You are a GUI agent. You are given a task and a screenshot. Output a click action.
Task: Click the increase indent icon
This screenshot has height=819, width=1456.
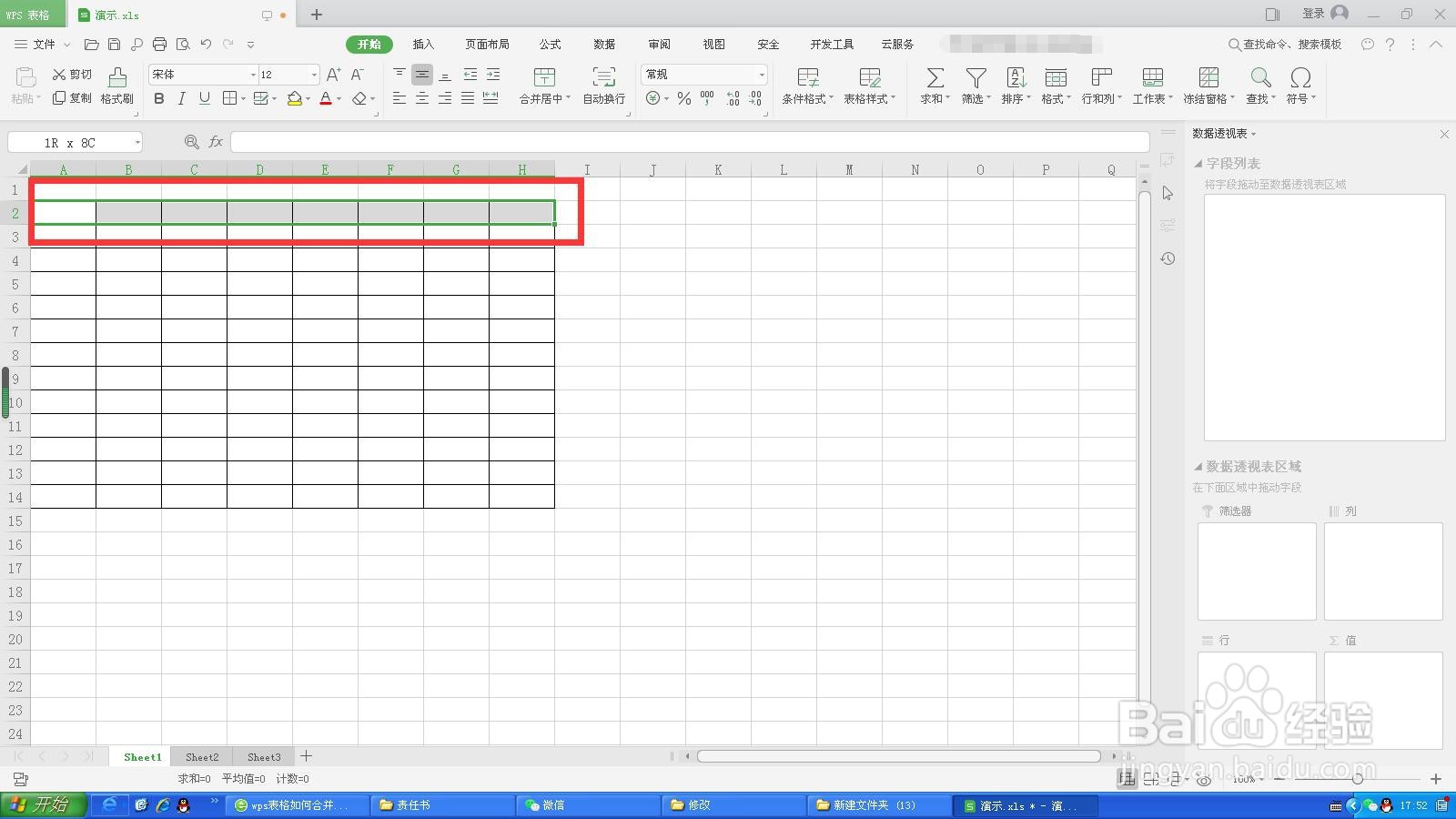(x=492, y=75)
